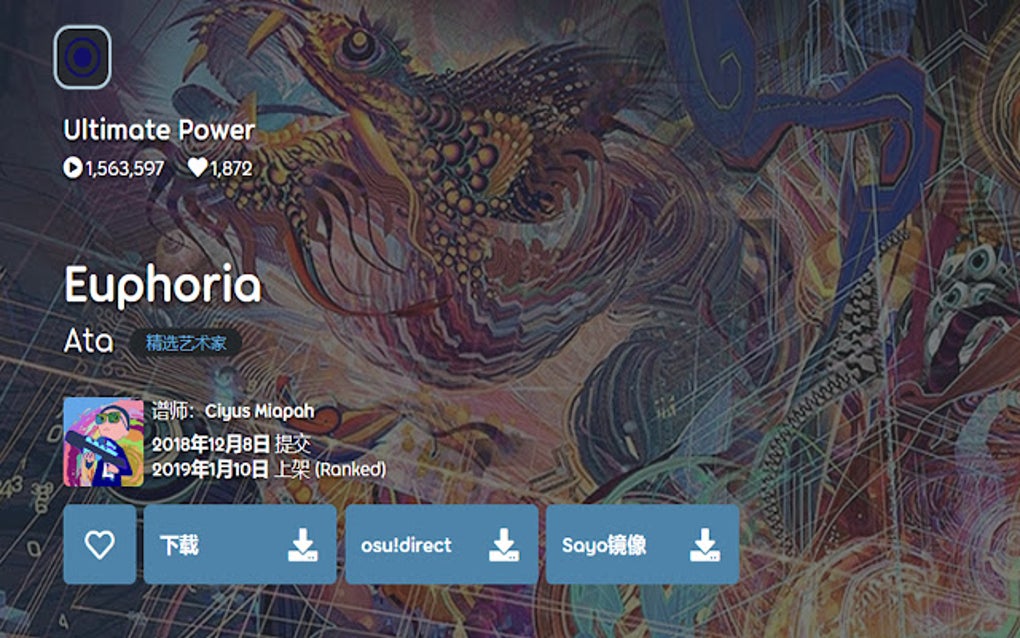Click the download icon on Sayo镜像
Viewport: 1020px width, 638px height.
click(x=705, y=545)
